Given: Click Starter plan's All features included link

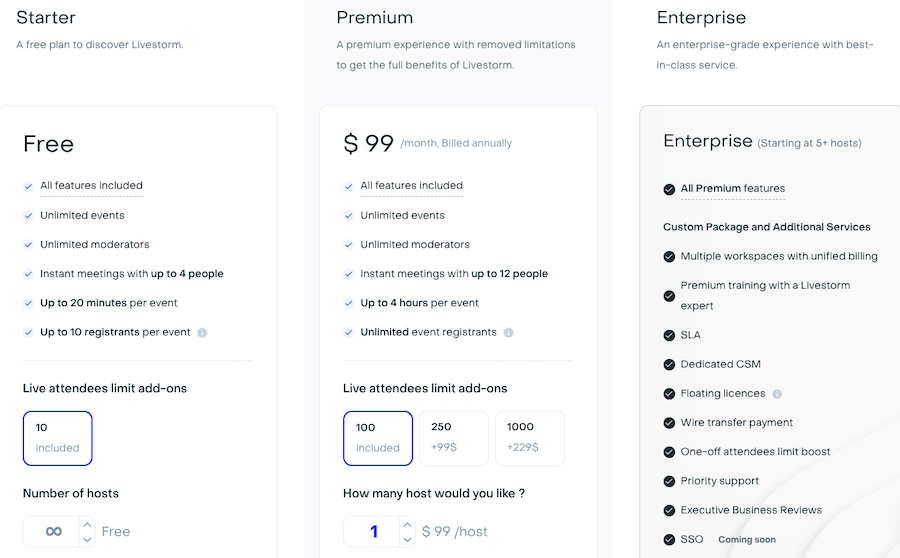Looking at the screenshot, I should coord(91,186).
